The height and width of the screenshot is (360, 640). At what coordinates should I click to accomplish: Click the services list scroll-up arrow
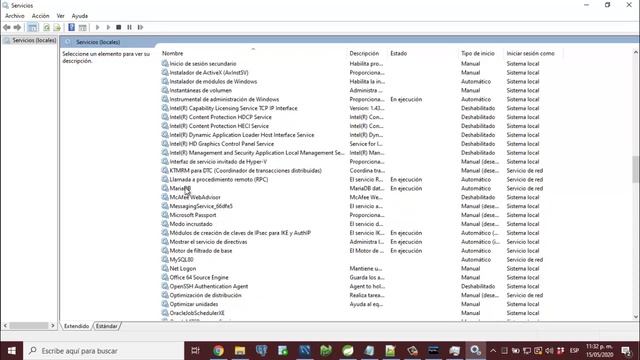(x=636, y=52)
